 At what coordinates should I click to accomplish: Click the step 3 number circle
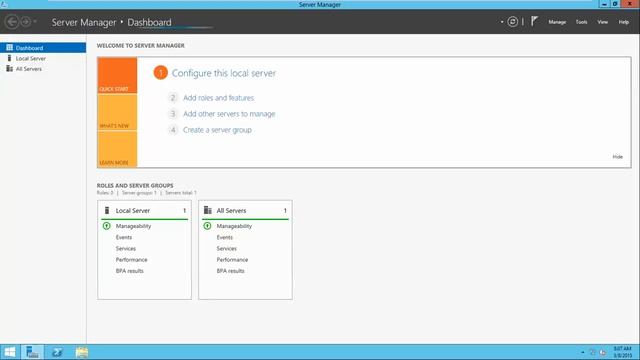173,114
